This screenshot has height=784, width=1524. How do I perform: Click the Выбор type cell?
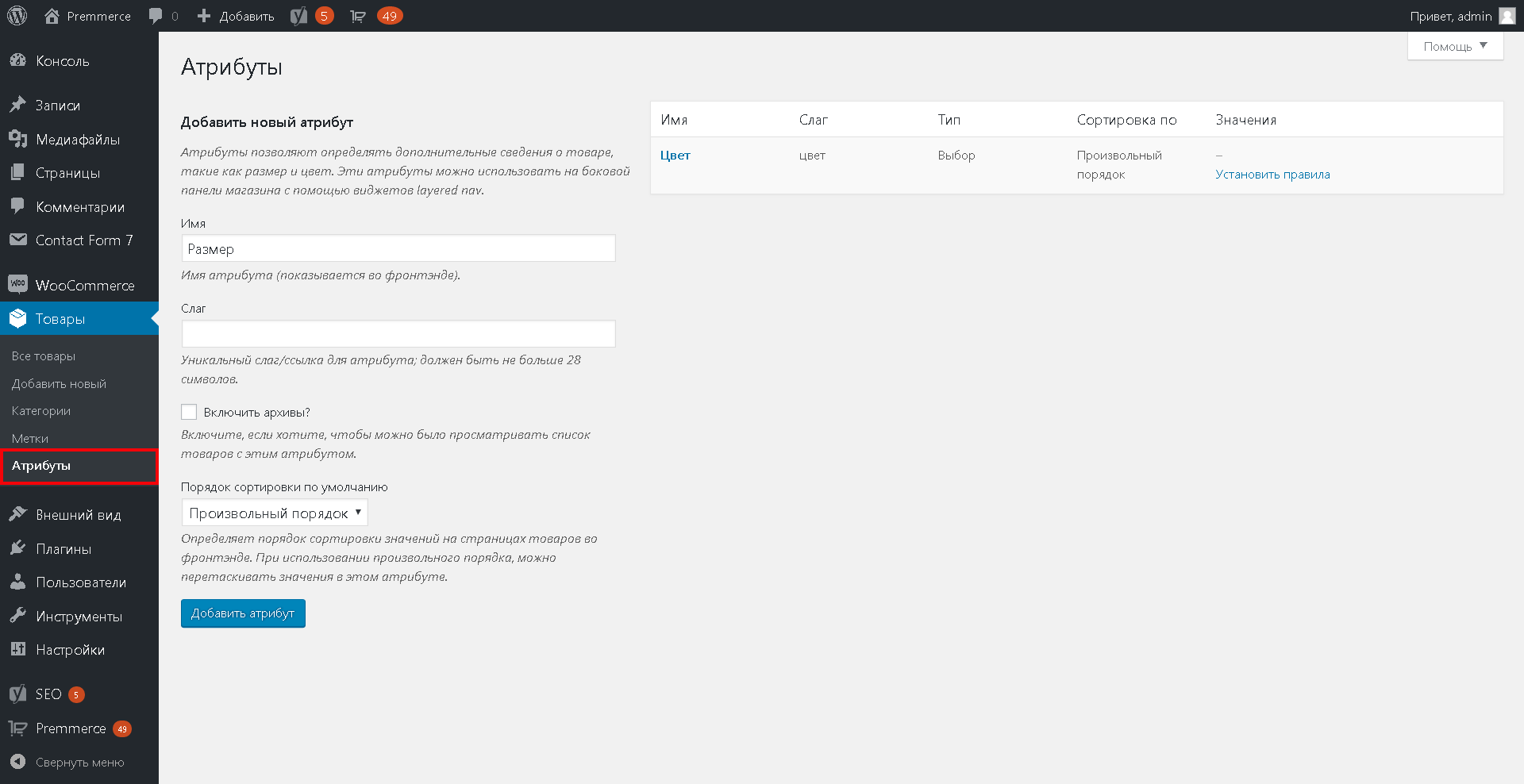click(956, 156)
